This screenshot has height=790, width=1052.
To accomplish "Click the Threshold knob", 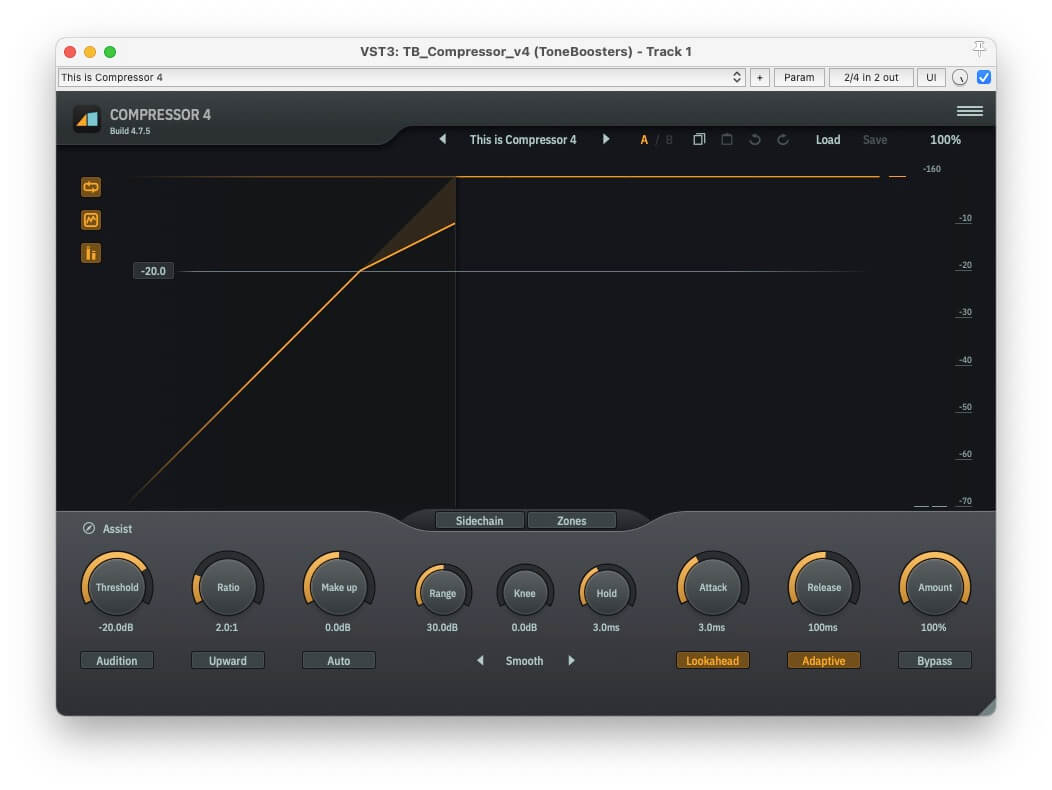I will point(117,588).
